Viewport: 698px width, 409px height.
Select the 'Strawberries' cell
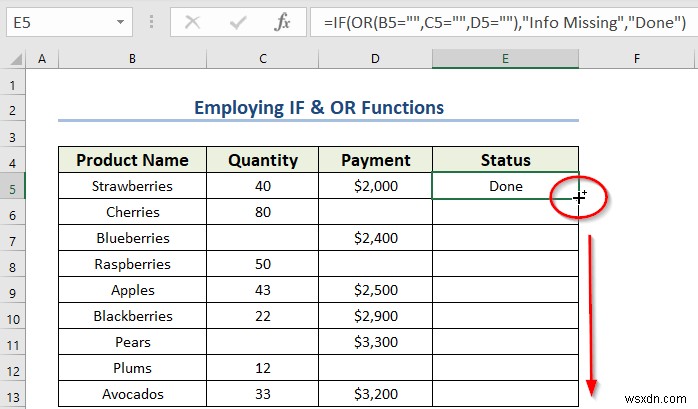132,186
